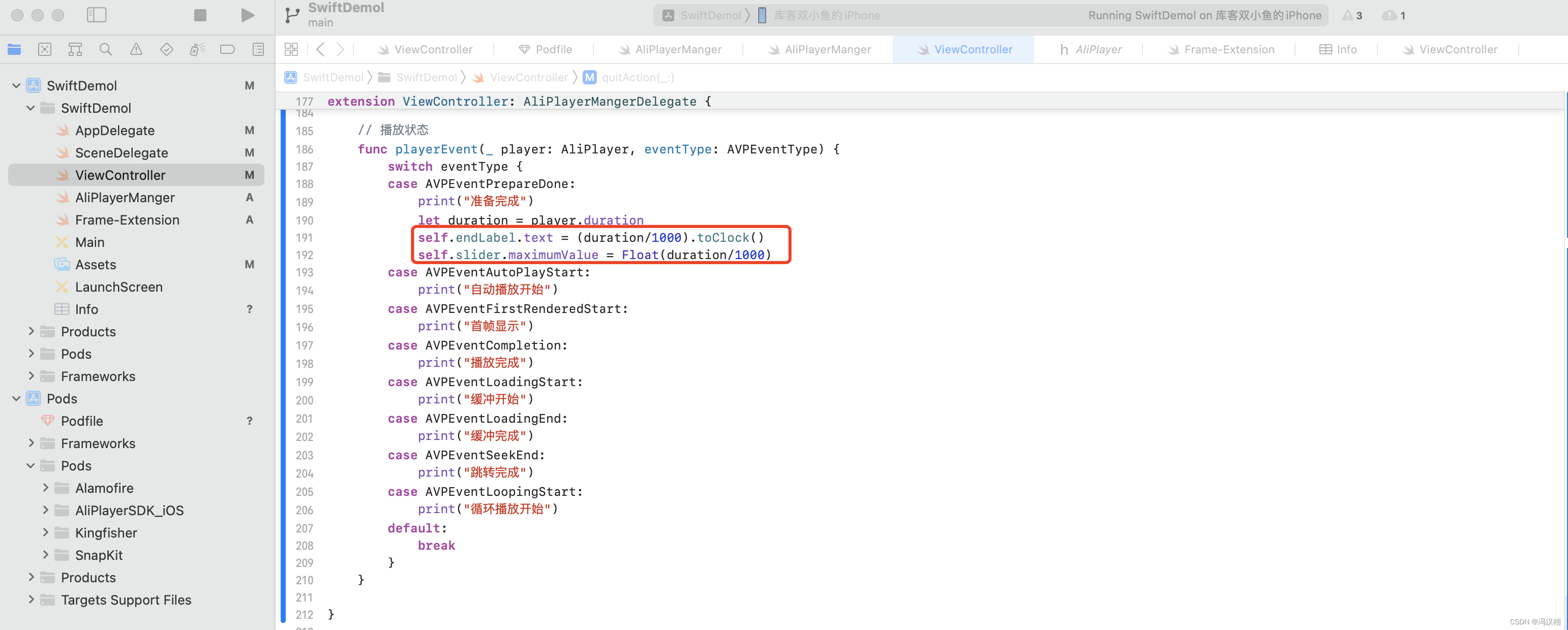The width and height of the screenshot is (1568, 630).
Task: Click the code folding ribbon beside line 200
Action: (283, 399)
